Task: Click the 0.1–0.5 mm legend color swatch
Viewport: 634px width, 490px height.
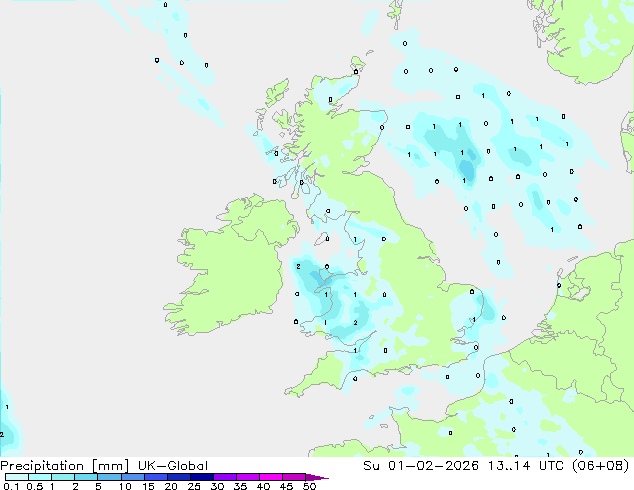Action: coord(17,477)
